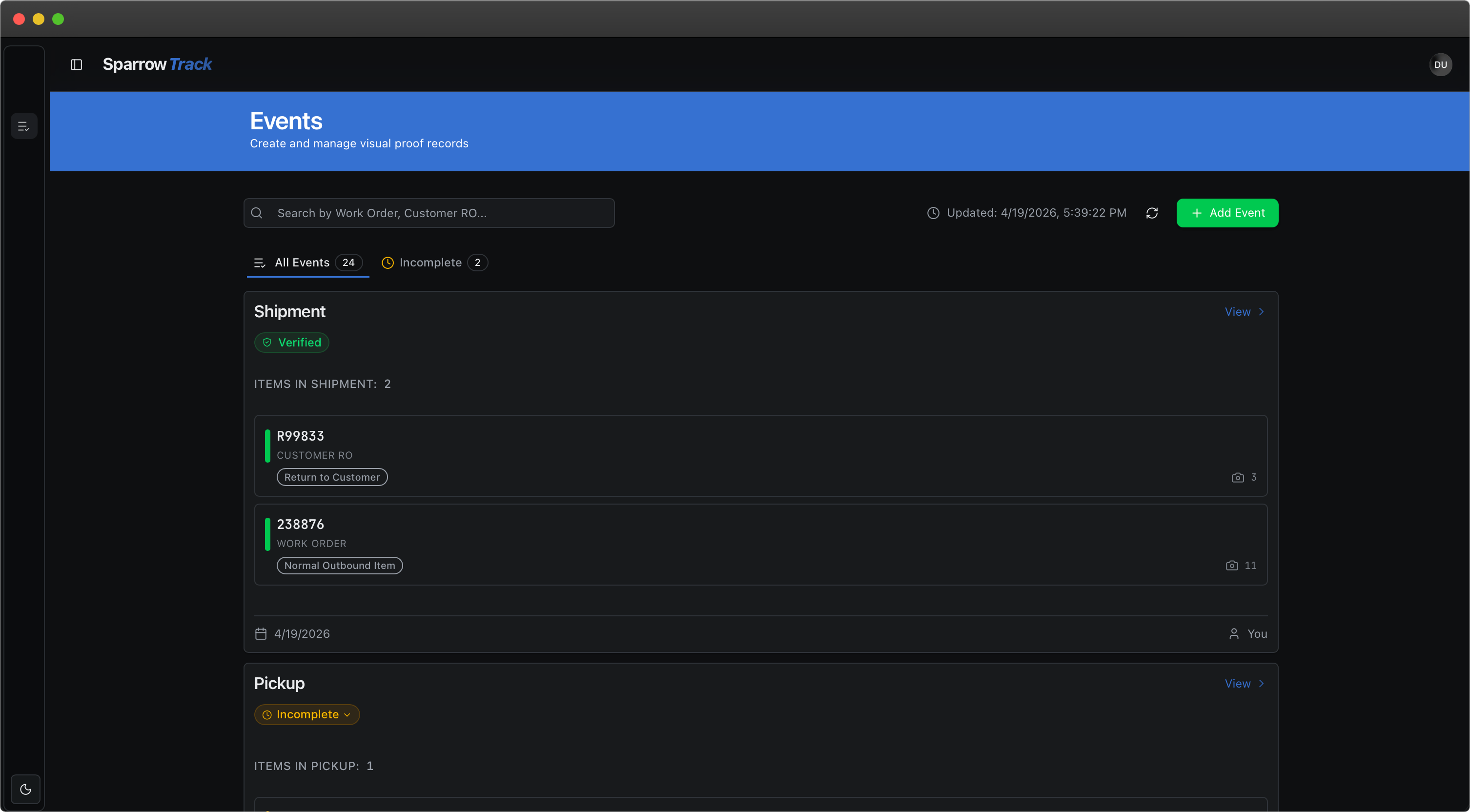Click the Shipment card title
Screen dimensions: 1470x812
289,311
